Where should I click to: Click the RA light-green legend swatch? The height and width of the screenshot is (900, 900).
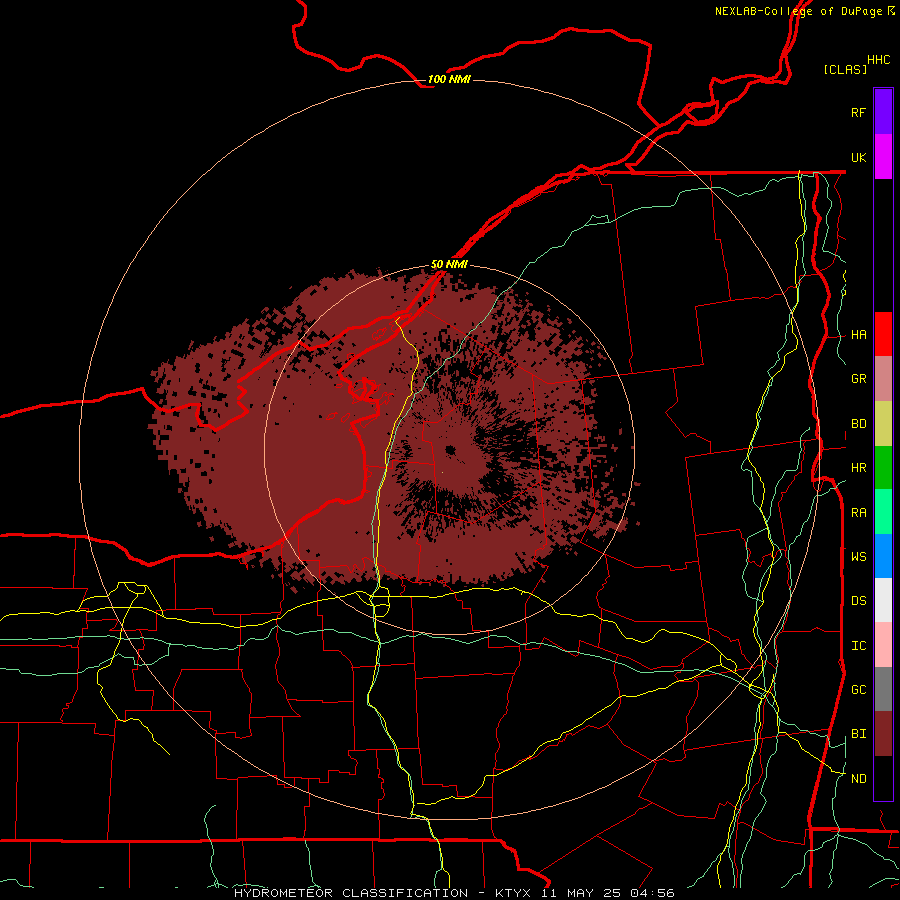point(883,512)
